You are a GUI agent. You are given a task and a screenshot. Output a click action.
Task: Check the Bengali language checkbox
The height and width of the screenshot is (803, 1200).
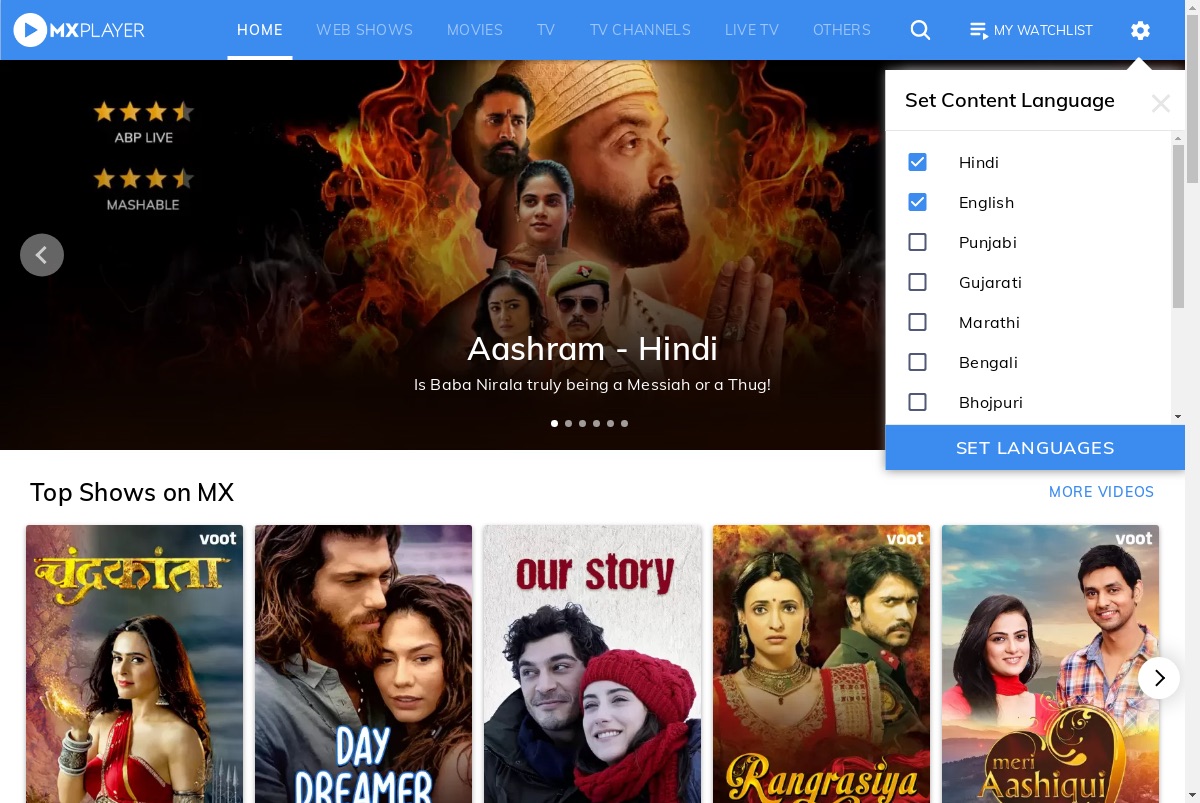917,362
